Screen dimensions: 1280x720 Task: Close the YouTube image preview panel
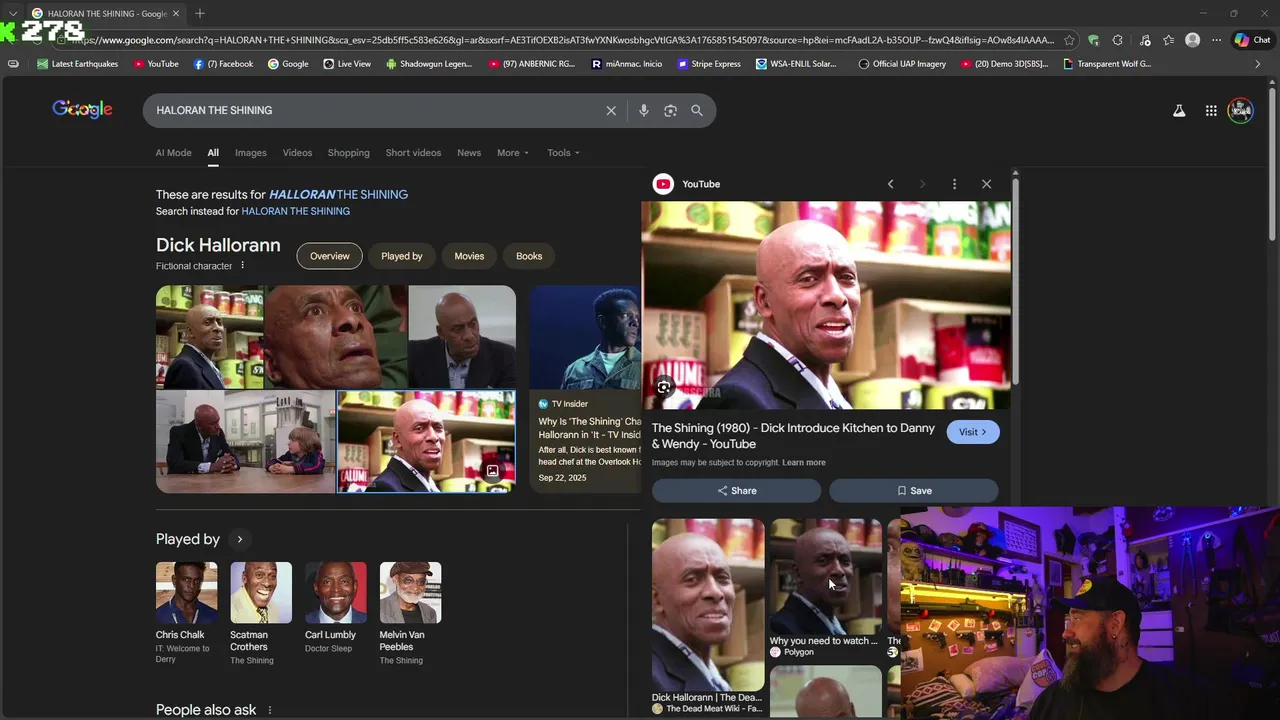[986, 184]
